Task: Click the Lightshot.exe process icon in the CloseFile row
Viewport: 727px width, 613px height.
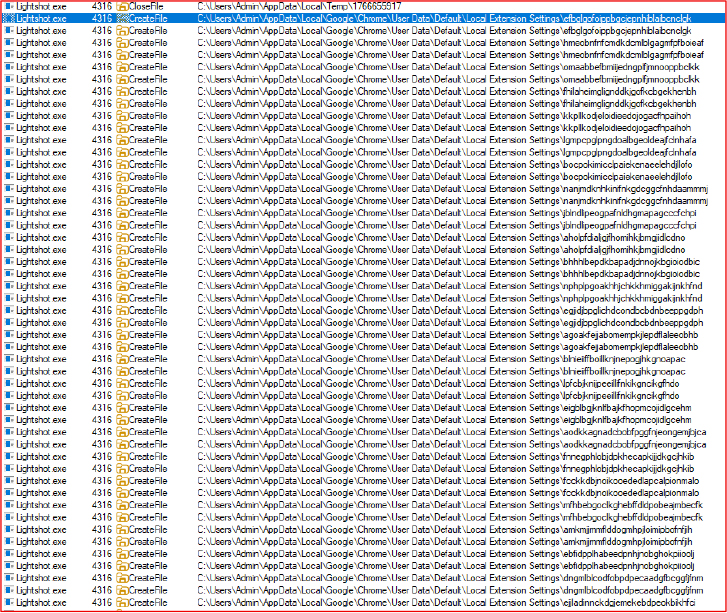Action: click(9, 6)
